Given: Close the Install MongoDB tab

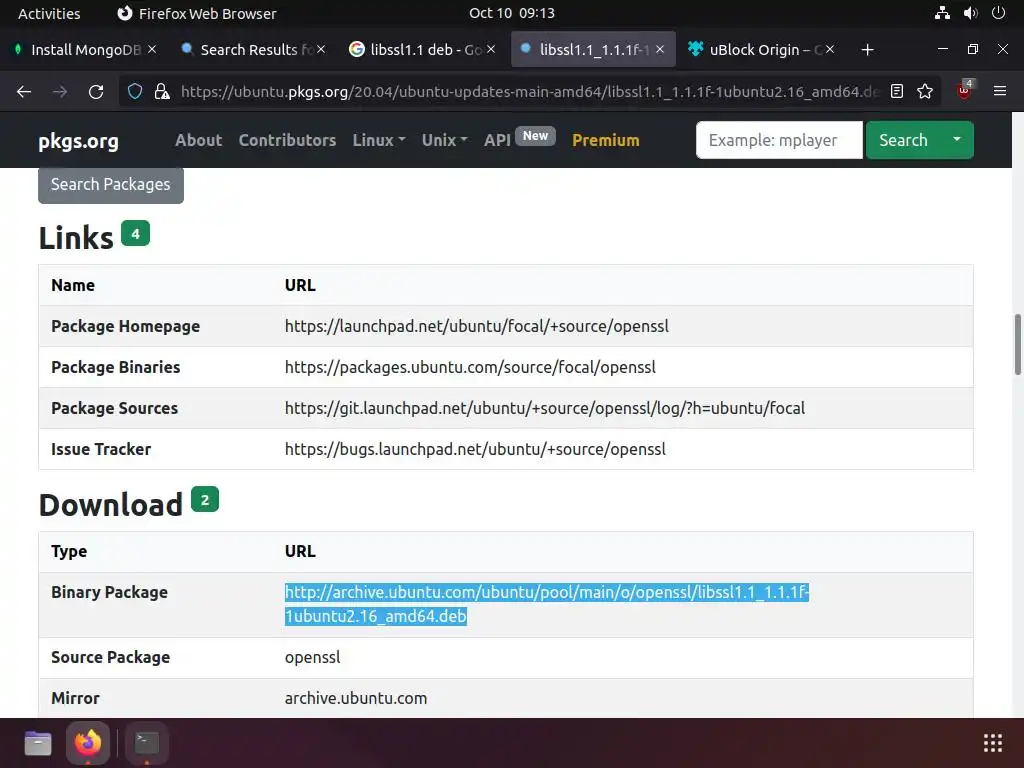Looking at the screenshot, I should 152,50.
